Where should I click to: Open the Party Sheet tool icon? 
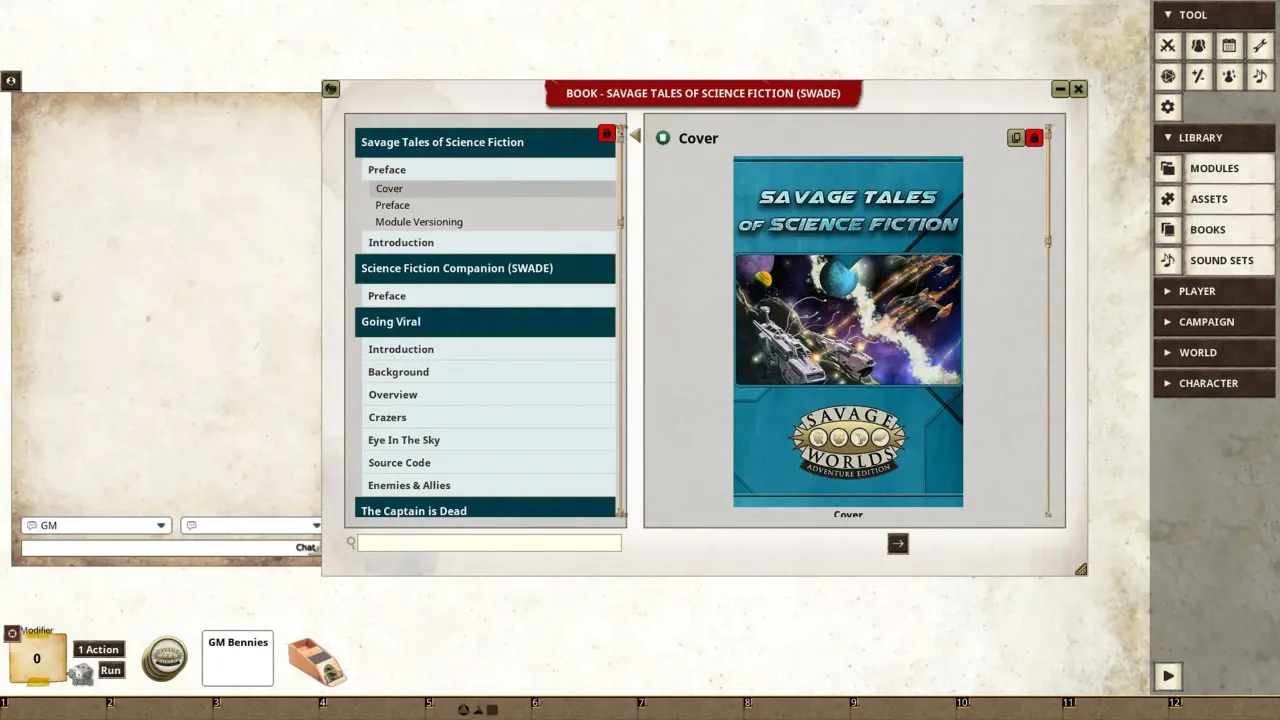coord(1198,45)
